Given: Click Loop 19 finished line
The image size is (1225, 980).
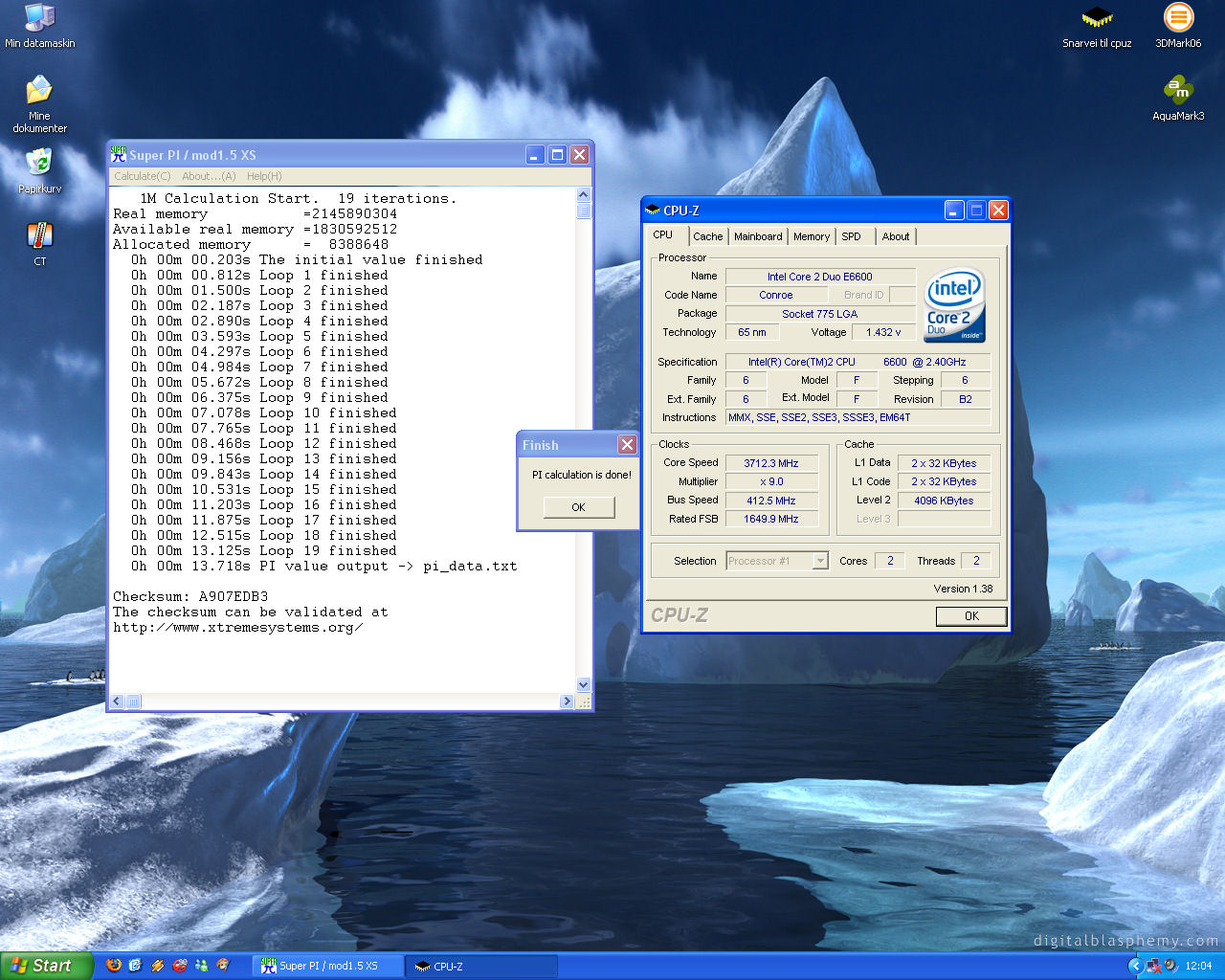Looking at the screenshot, I should pos(264,550).
